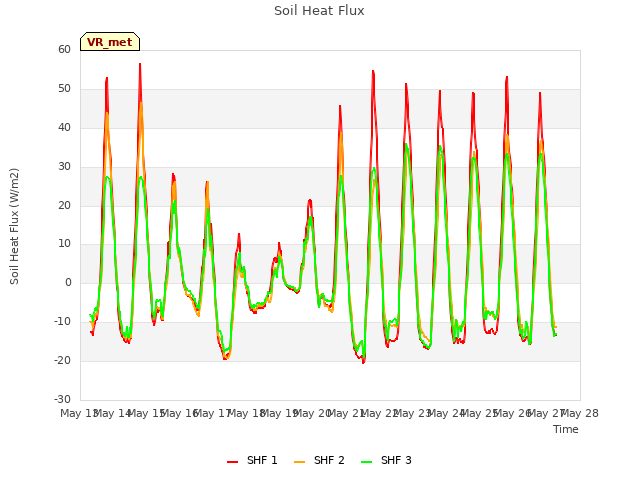Click the orange SHF 2 legend swatch

click(x=299, y=462)
